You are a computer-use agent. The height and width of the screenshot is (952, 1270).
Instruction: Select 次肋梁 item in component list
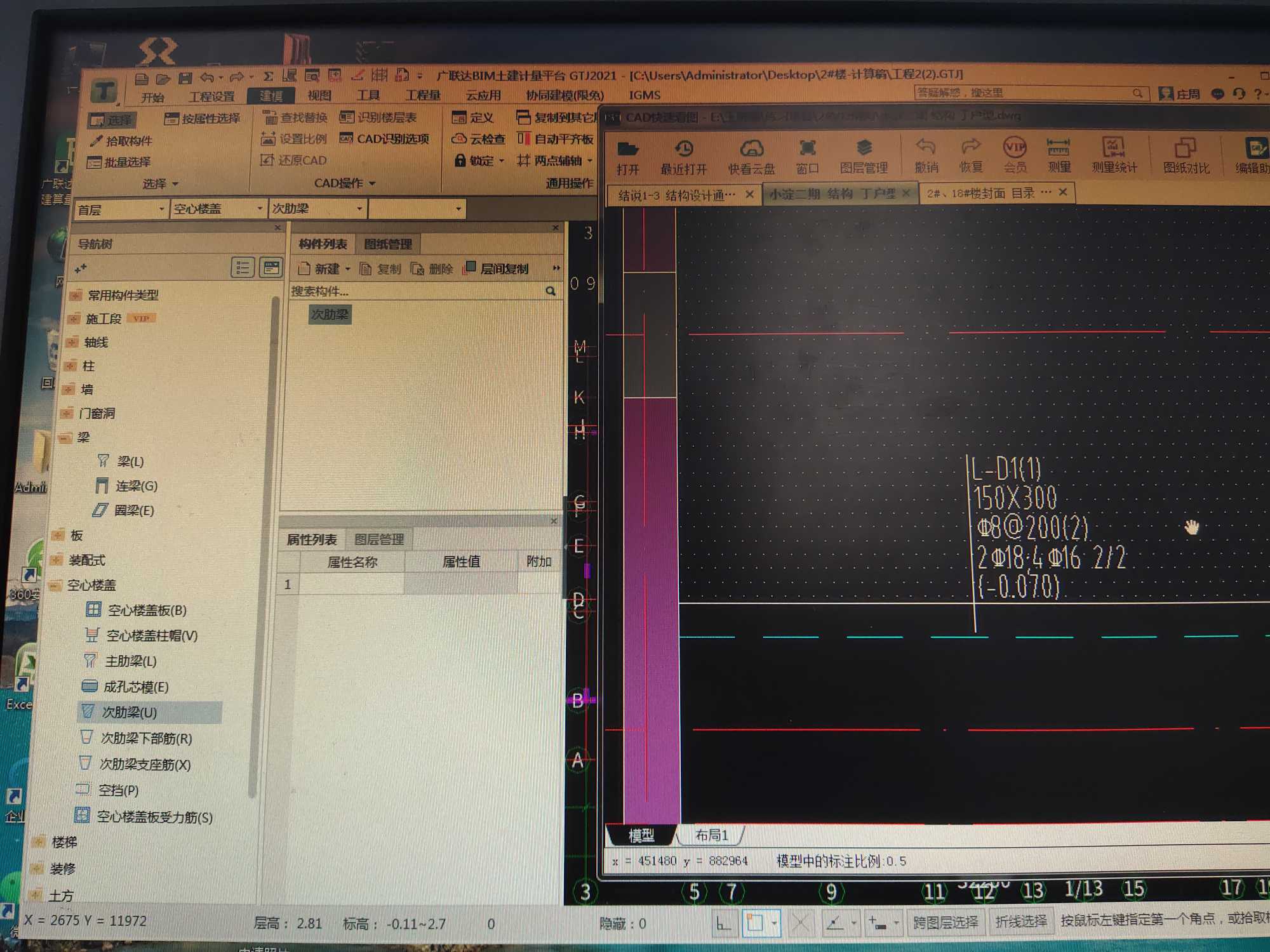(x=330, y=314)
